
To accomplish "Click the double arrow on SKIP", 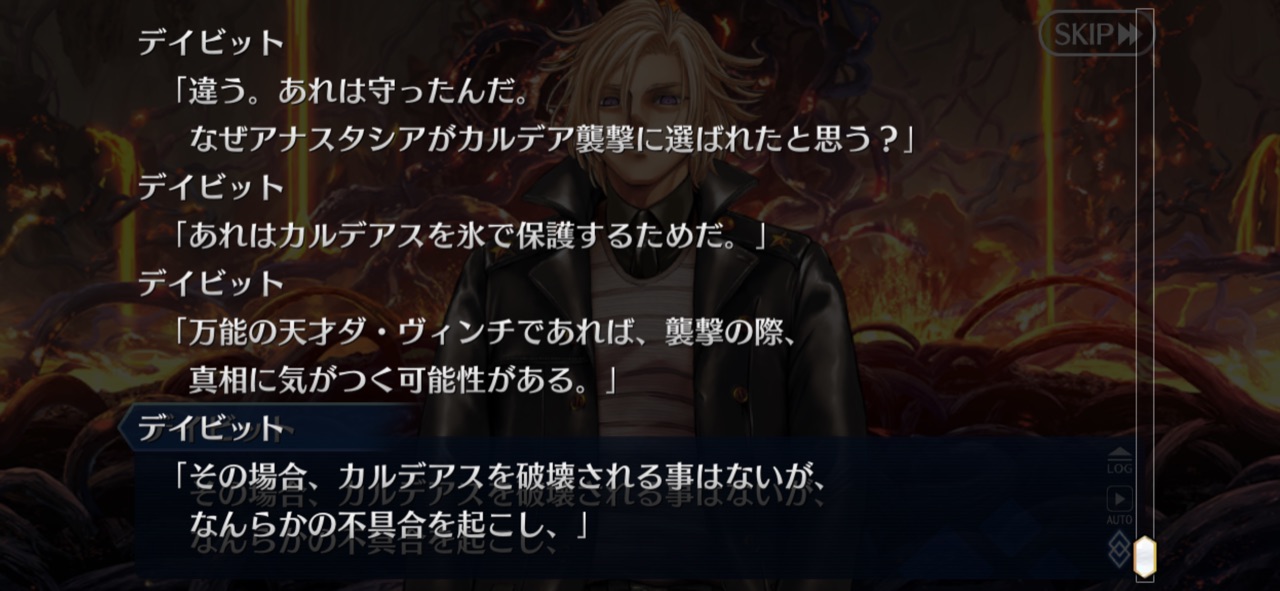I will tap(1130, 35).
